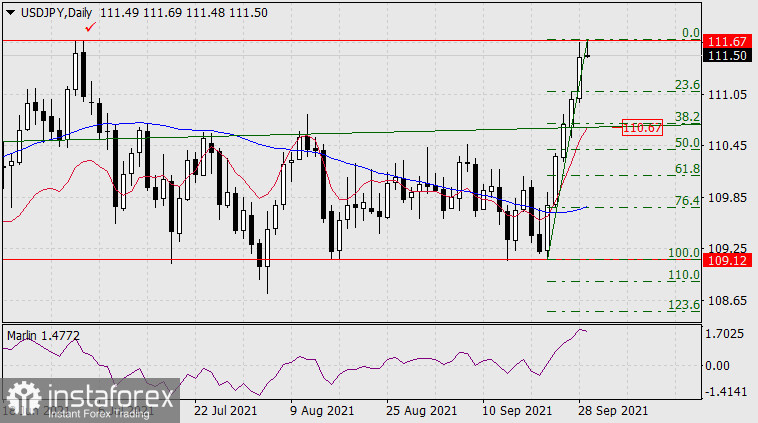Select the black 111.50 current price tag
Screen dimensions: 758x423
(x=726, y=56)
